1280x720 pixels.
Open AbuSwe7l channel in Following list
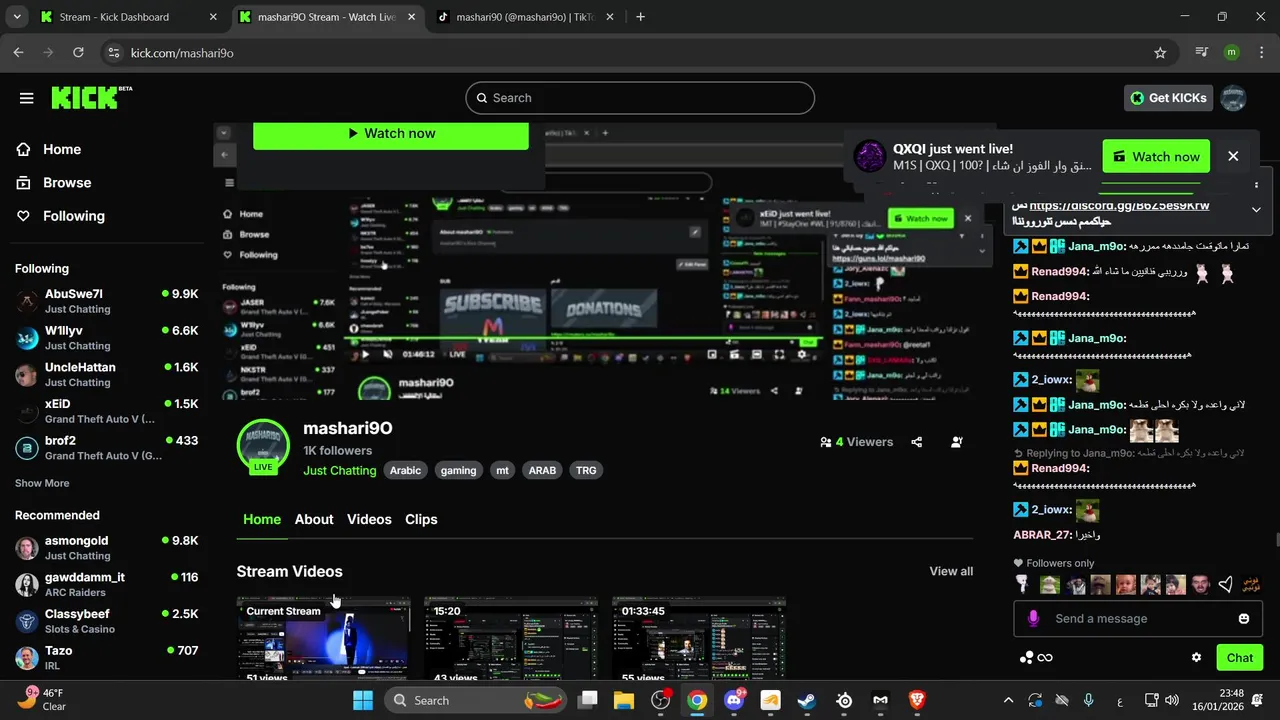[106, 301]
